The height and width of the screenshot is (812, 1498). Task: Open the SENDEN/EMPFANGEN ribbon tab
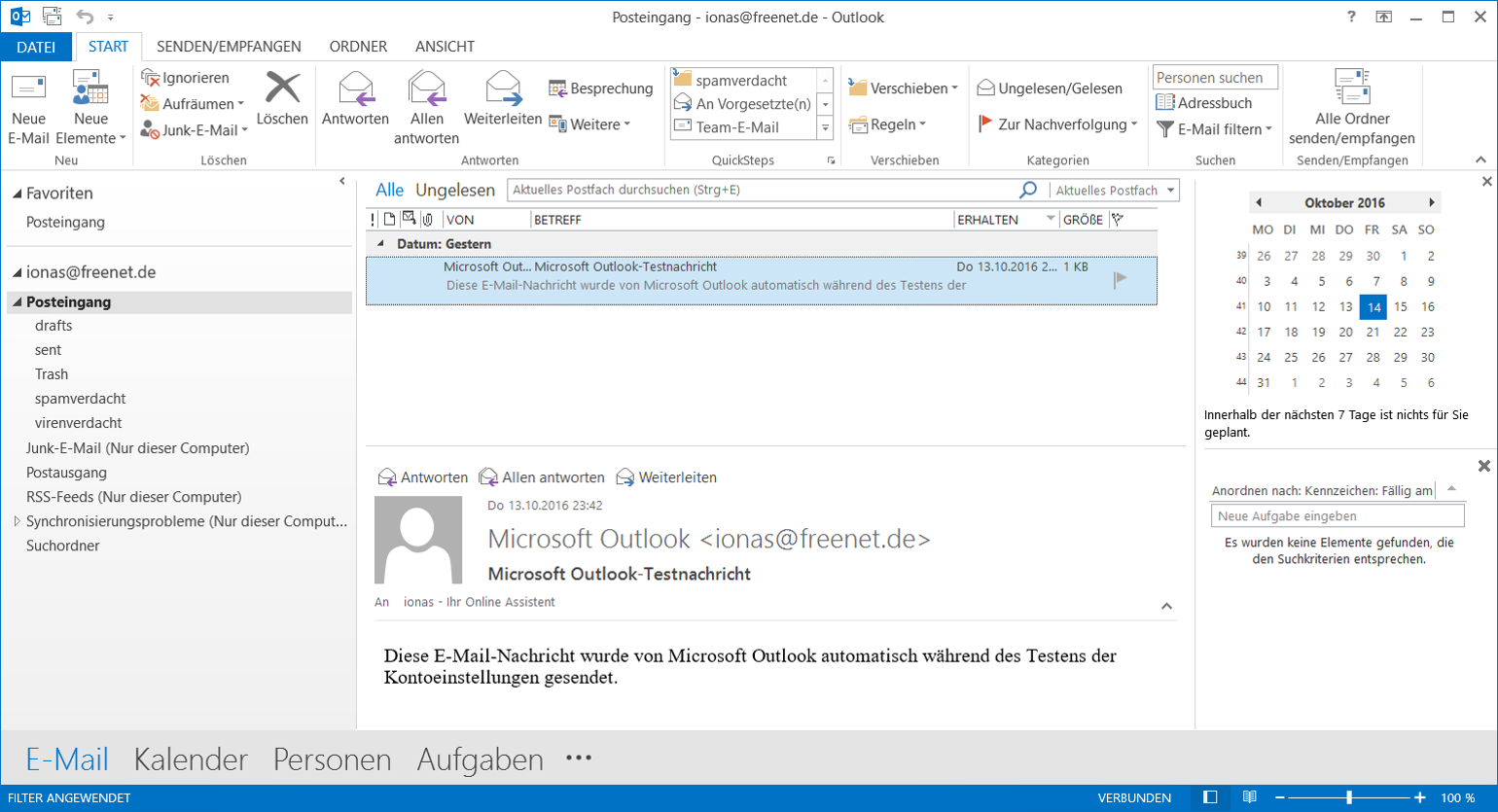pos(229,47)
